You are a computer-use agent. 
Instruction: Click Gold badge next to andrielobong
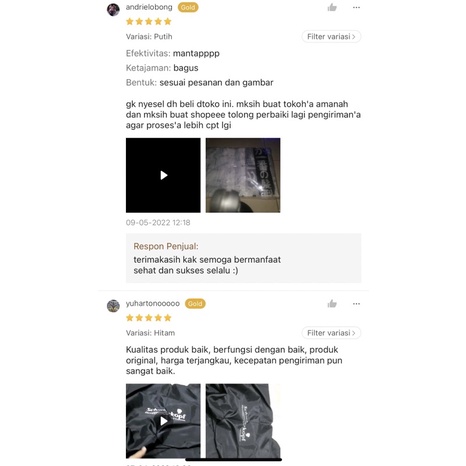(x=188, y=7)
